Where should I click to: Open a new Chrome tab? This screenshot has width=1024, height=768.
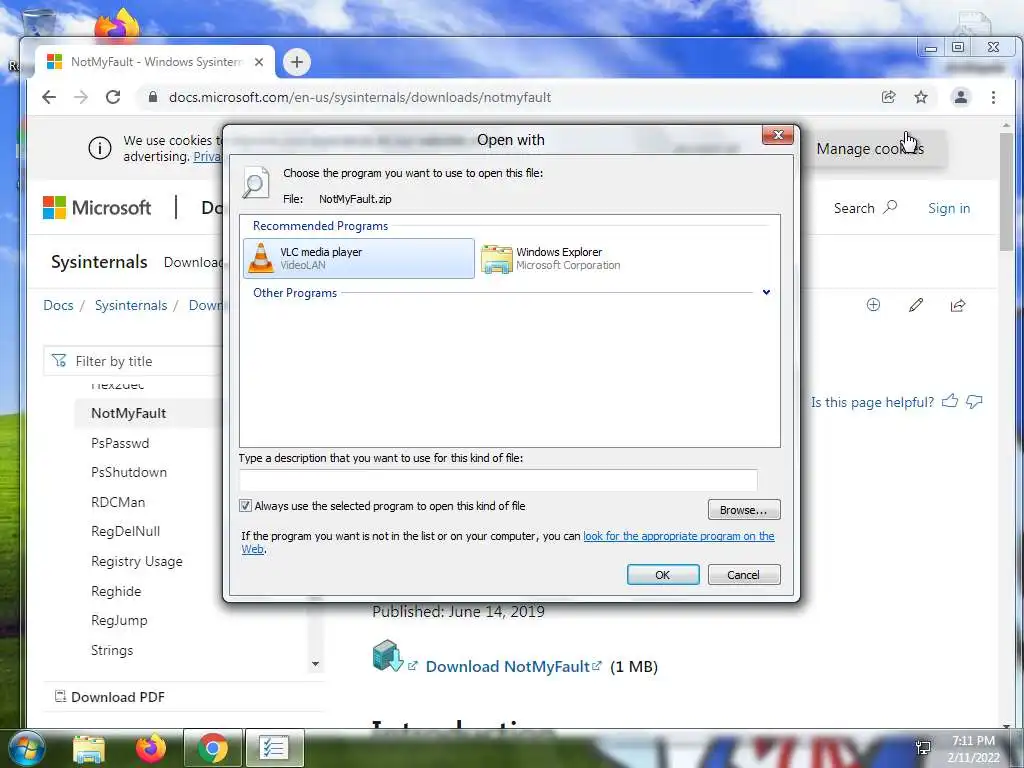296,62
